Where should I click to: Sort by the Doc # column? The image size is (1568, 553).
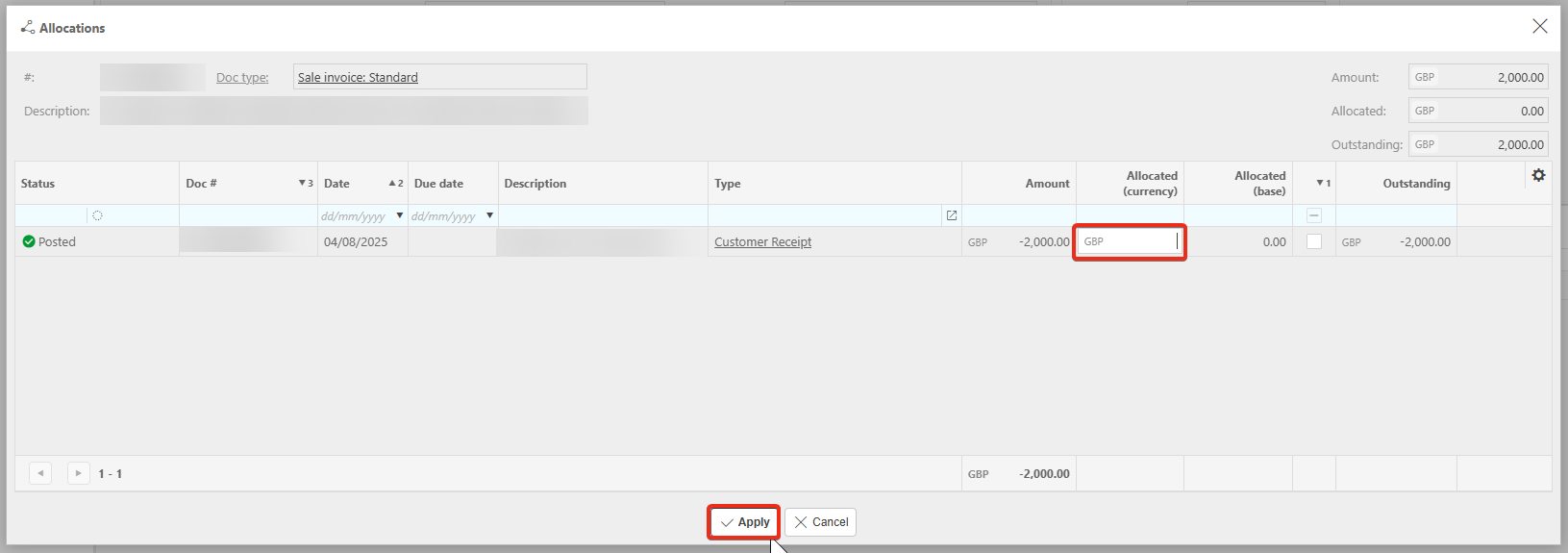pos(248,183)
